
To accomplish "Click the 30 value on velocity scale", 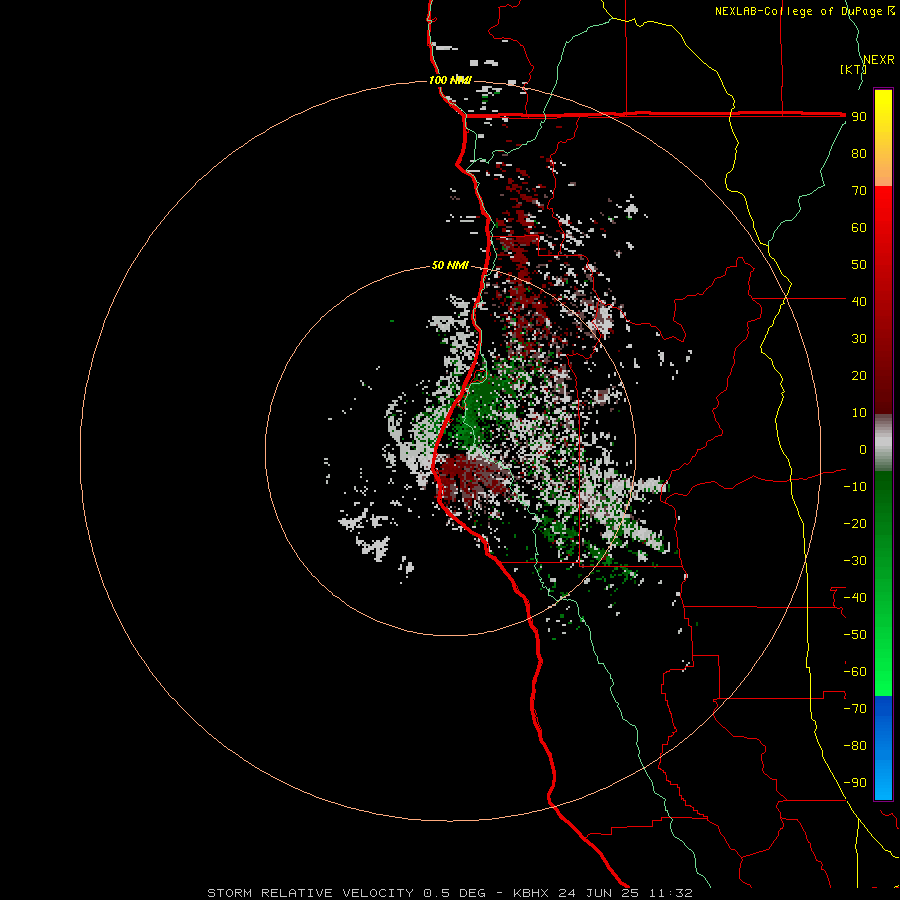I will pos(859,339).
